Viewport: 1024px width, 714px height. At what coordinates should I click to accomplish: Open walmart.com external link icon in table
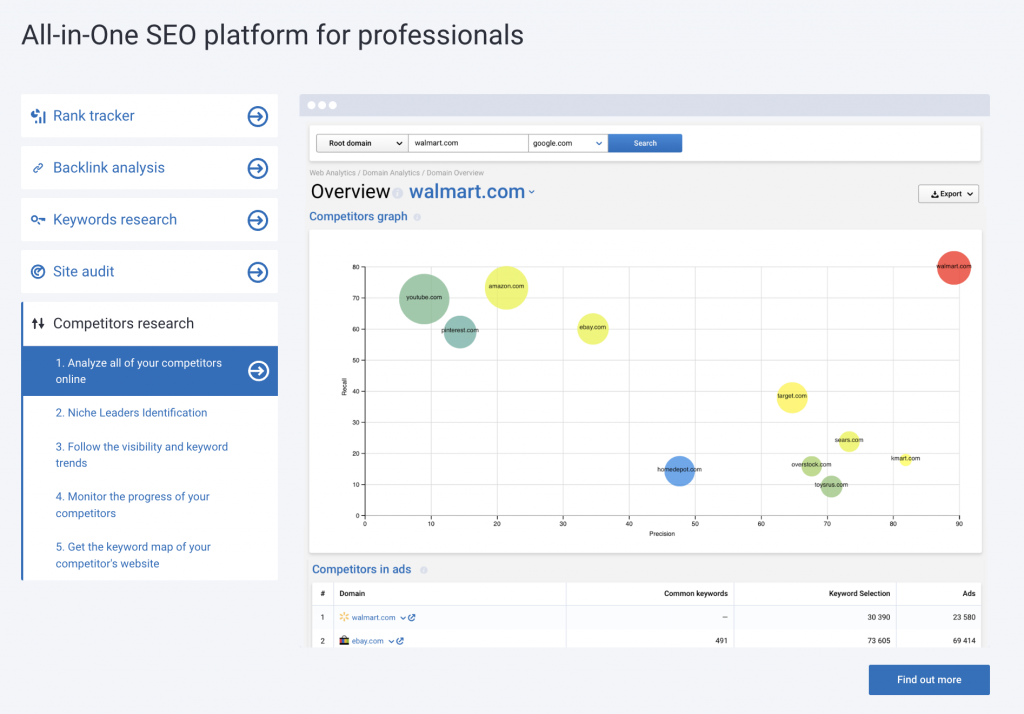pos(412,617)
